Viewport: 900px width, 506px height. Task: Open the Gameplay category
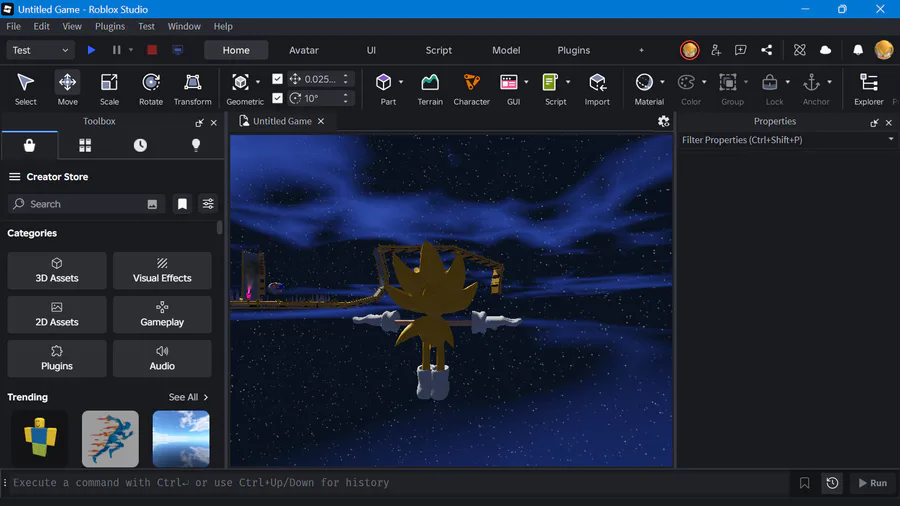(162, 314)
